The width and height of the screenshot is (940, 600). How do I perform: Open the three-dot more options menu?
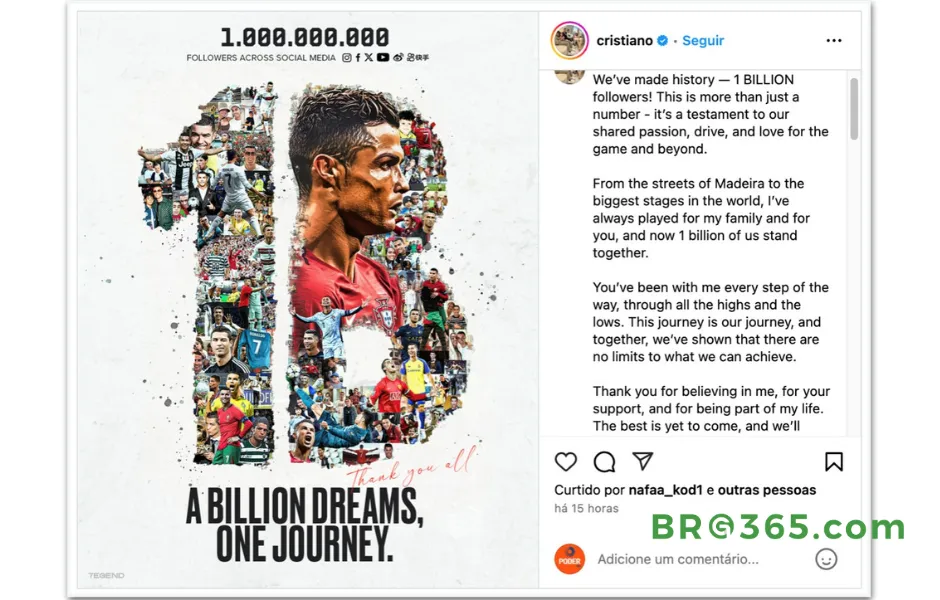pyautogui.click(x=834, y=41)
